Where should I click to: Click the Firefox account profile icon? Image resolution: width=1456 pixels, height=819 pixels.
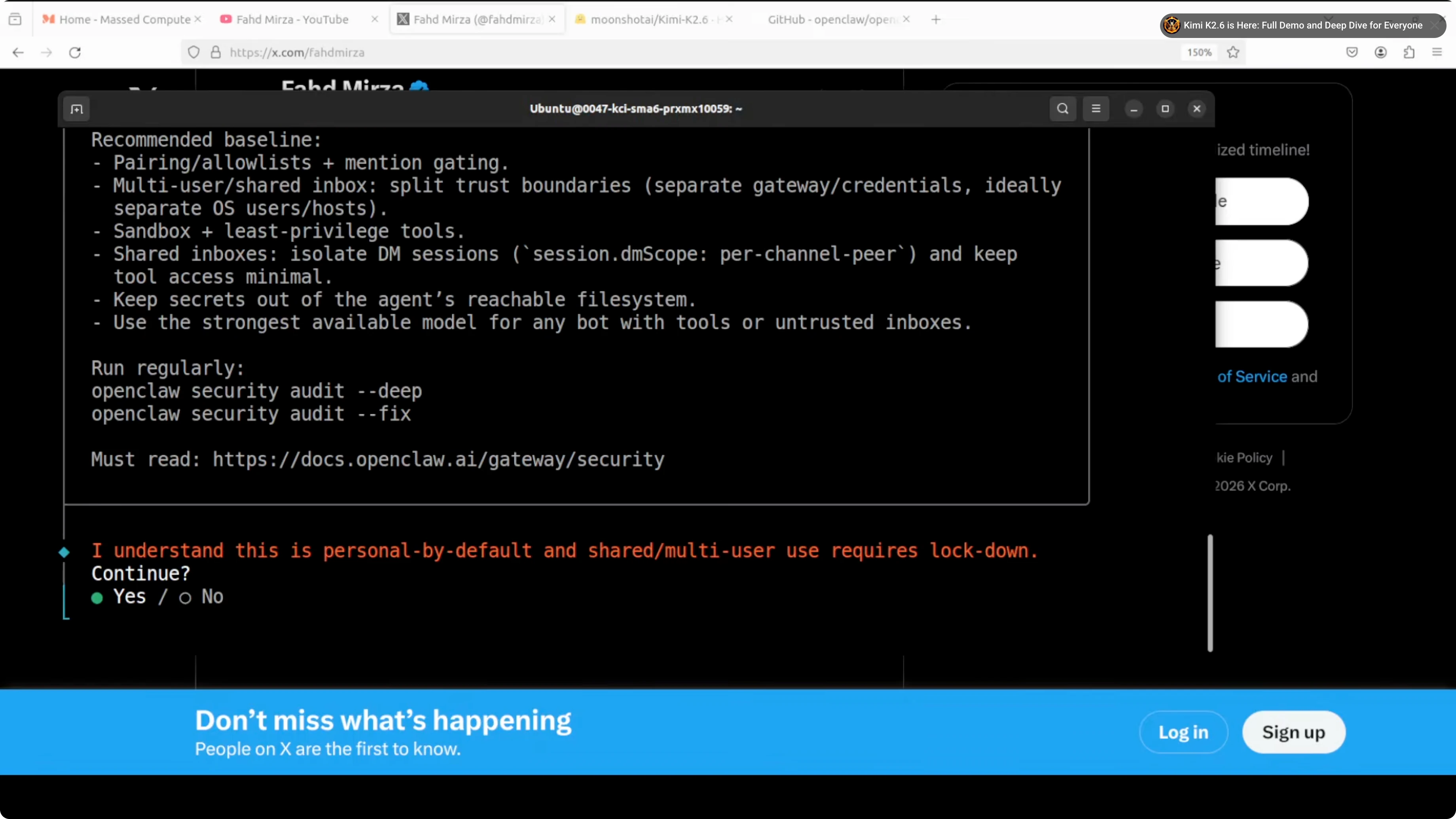1381,53
